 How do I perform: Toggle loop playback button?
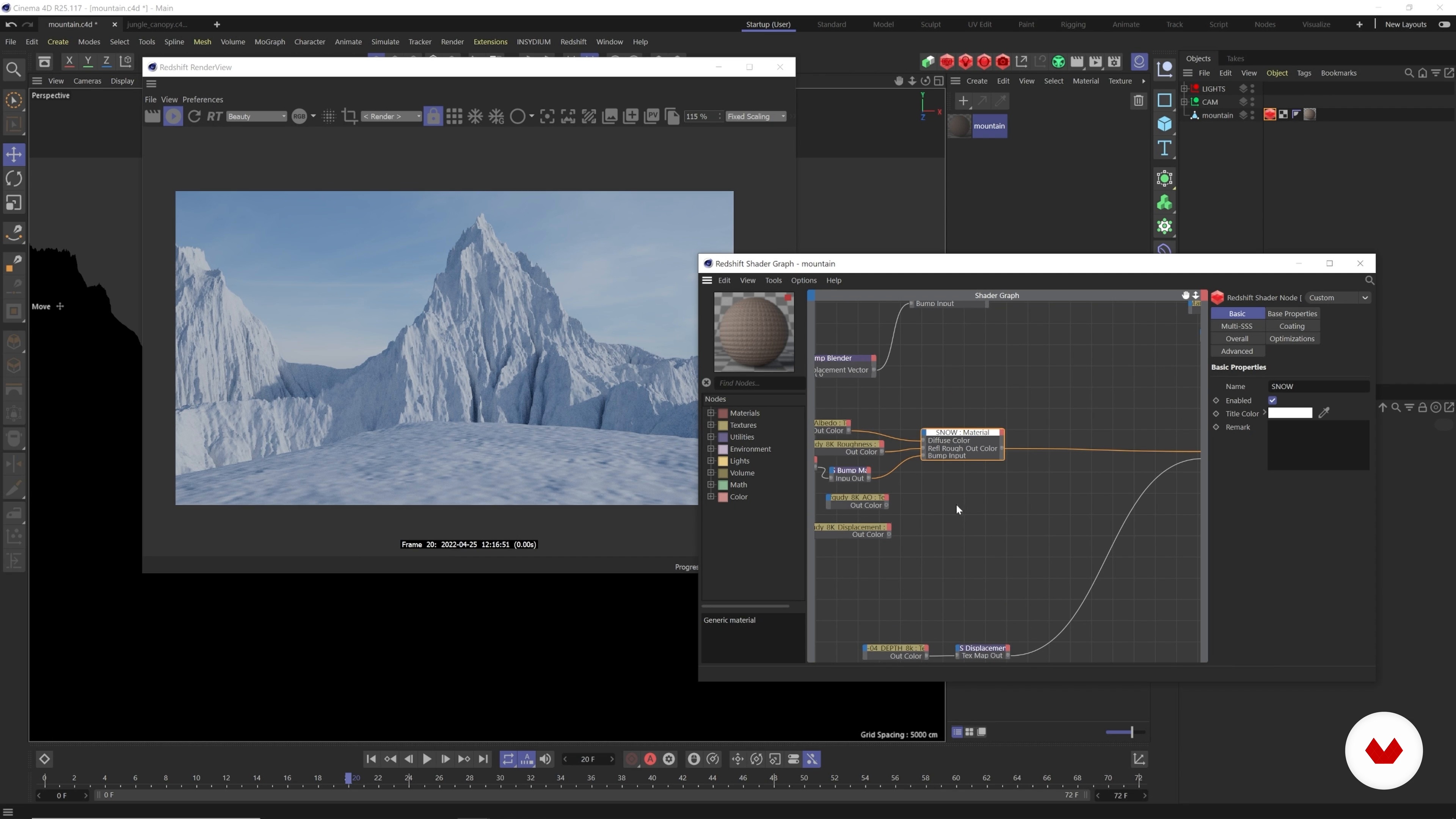pyautogui.click(x=508, y=759)
